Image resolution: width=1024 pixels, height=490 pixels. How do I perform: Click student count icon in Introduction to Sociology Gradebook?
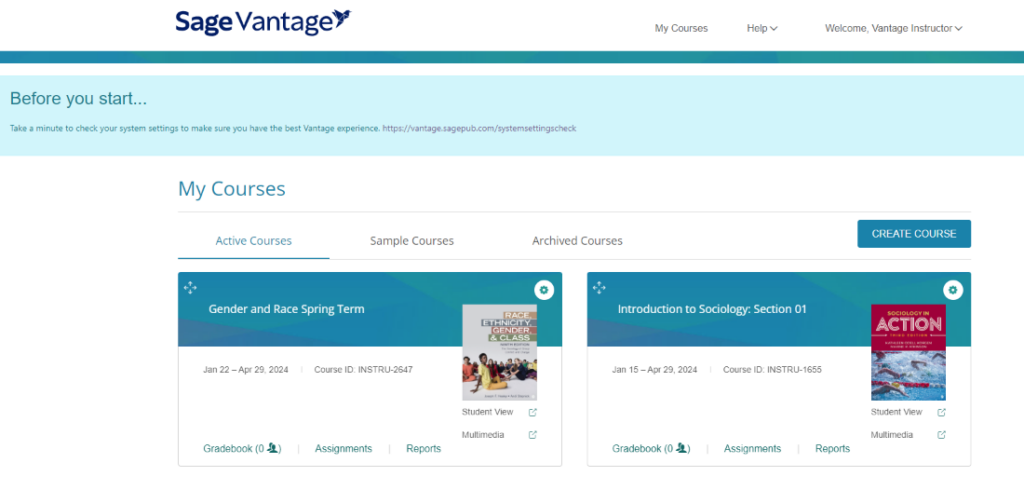681,448
